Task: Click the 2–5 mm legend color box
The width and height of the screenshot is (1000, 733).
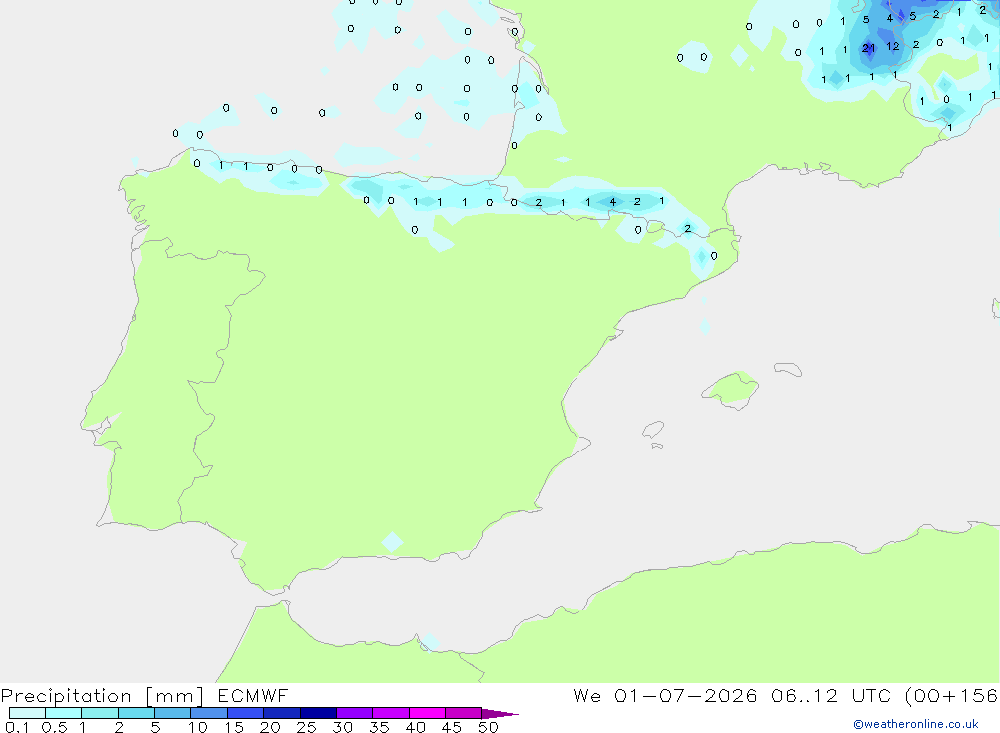Action: pyautogui.click(x=136, y=713)
